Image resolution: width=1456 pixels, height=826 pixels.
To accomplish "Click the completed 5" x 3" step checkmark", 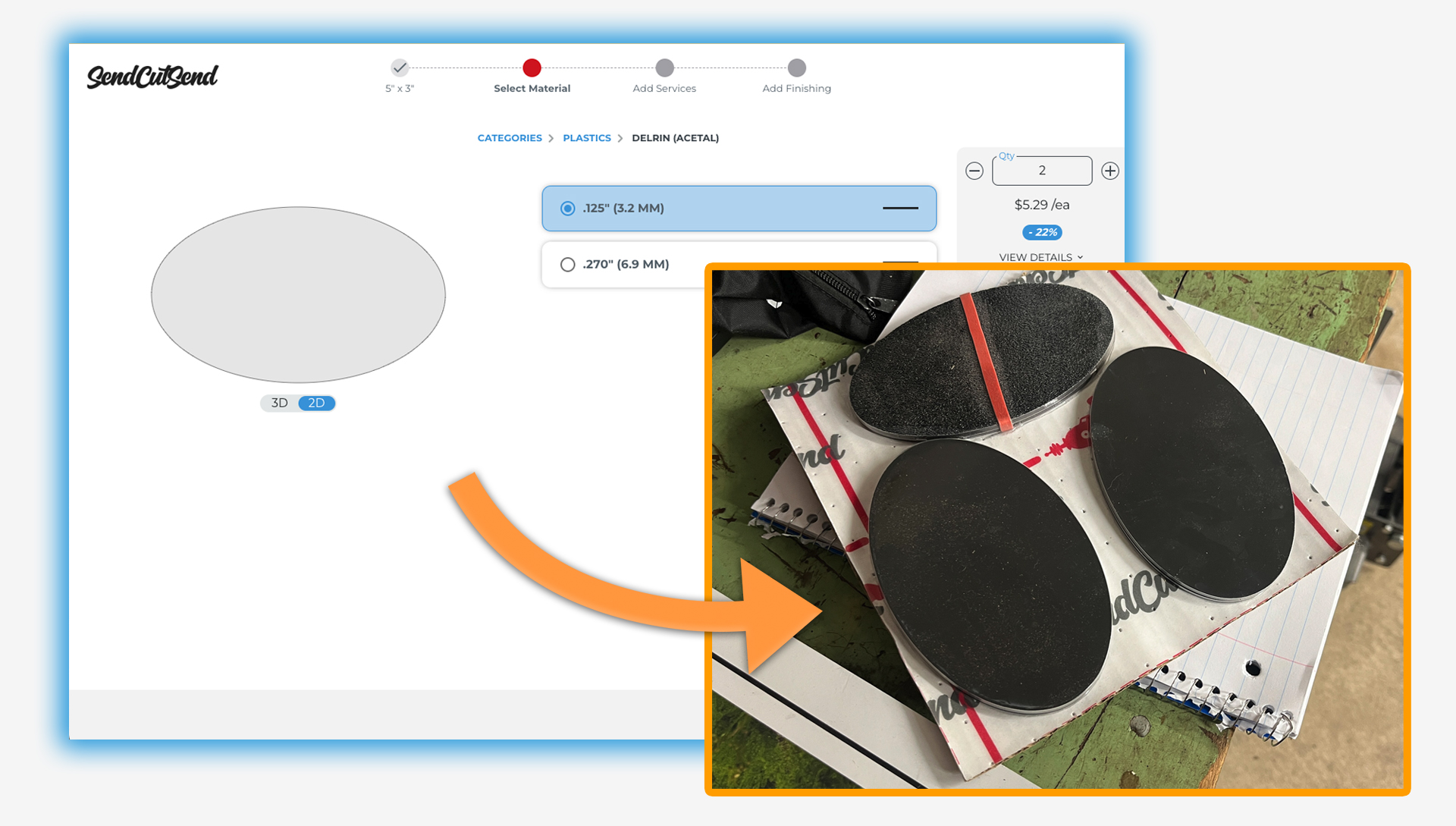I will point(400,68).
